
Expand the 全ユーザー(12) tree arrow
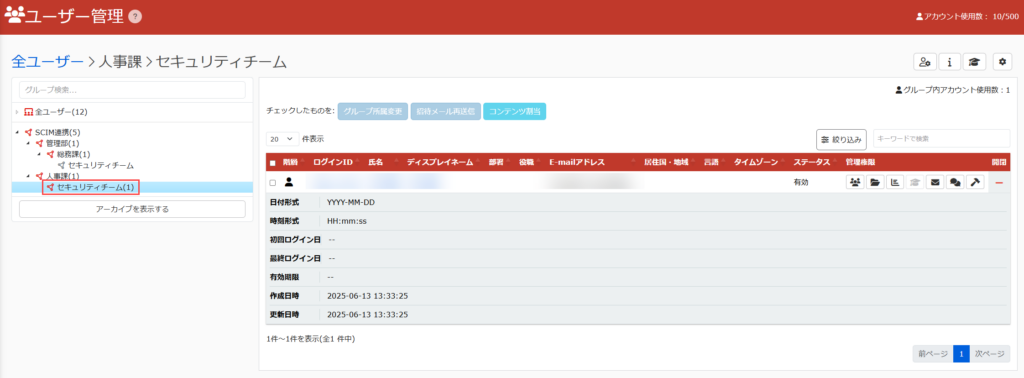pyautogui.click(x=17, y=112)
